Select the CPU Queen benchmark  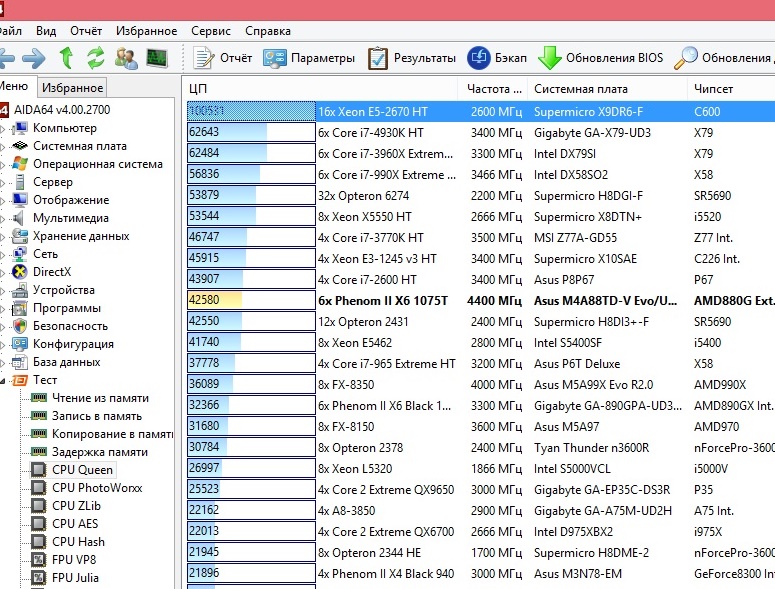[82, 470]
